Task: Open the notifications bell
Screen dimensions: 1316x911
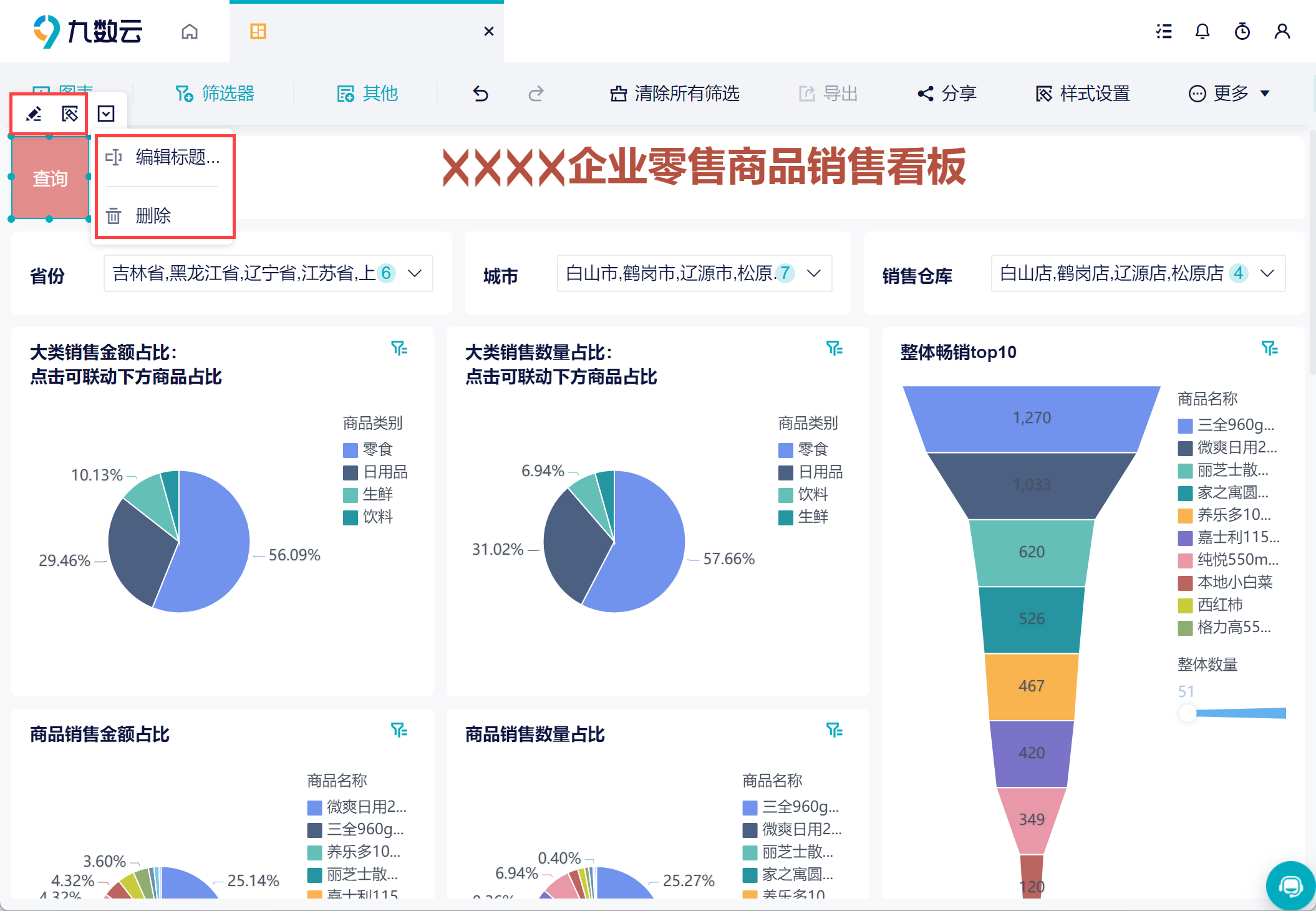Action: (x=1202, y=31)
